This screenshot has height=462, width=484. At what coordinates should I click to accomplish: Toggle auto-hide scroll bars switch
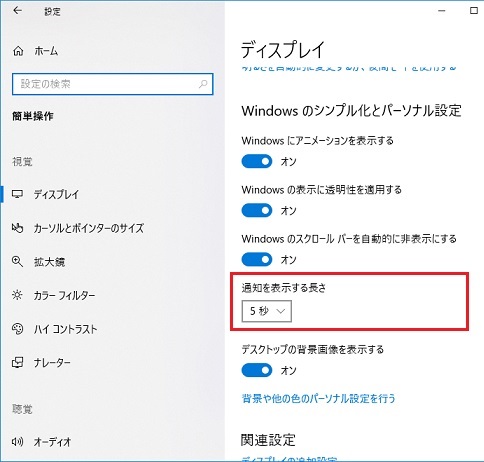click(257, 259)
